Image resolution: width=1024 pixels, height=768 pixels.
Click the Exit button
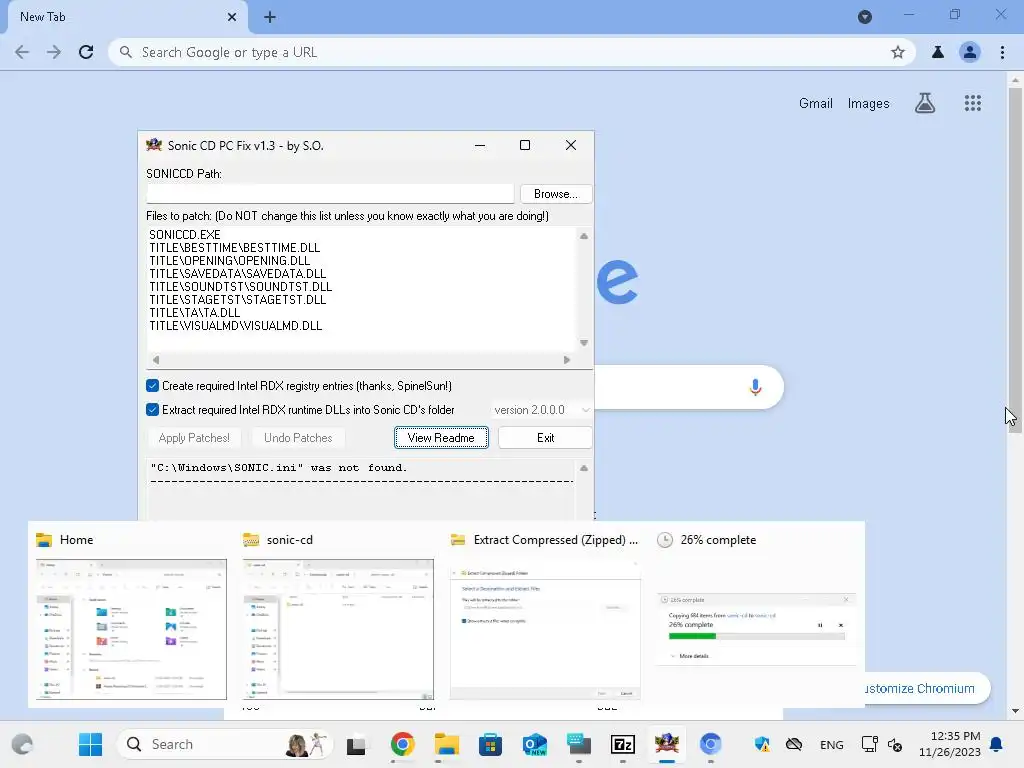[545, 438]
